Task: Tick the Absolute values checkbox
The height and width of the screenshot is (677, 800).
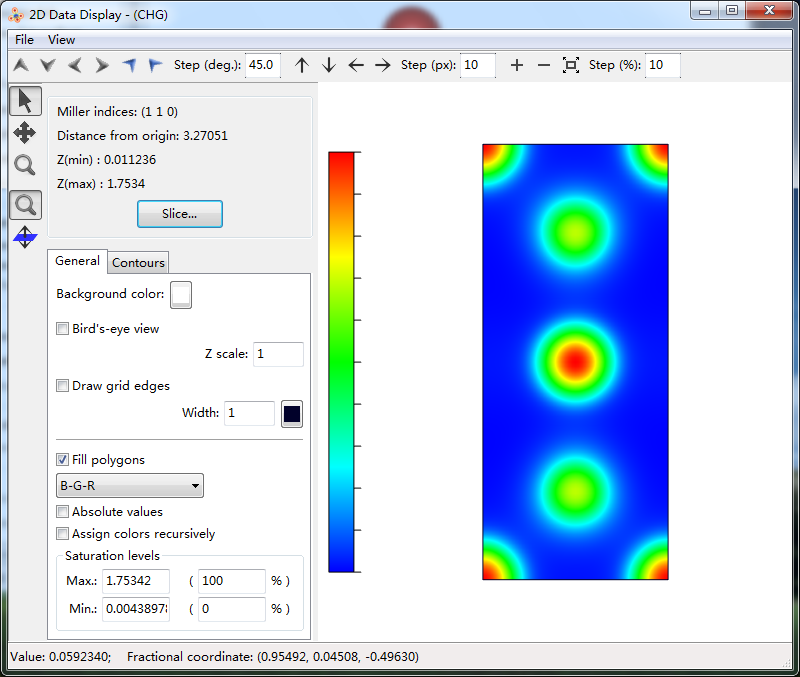Action: tap(63, 512)
